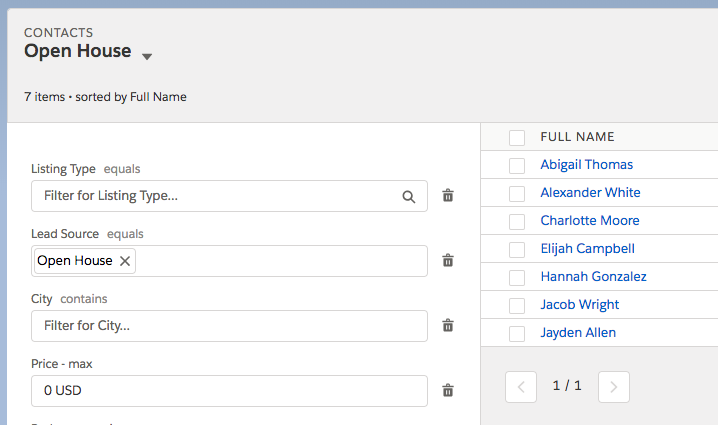Delete the City filter
The image size is (718, 425).
tap(448, 326)
